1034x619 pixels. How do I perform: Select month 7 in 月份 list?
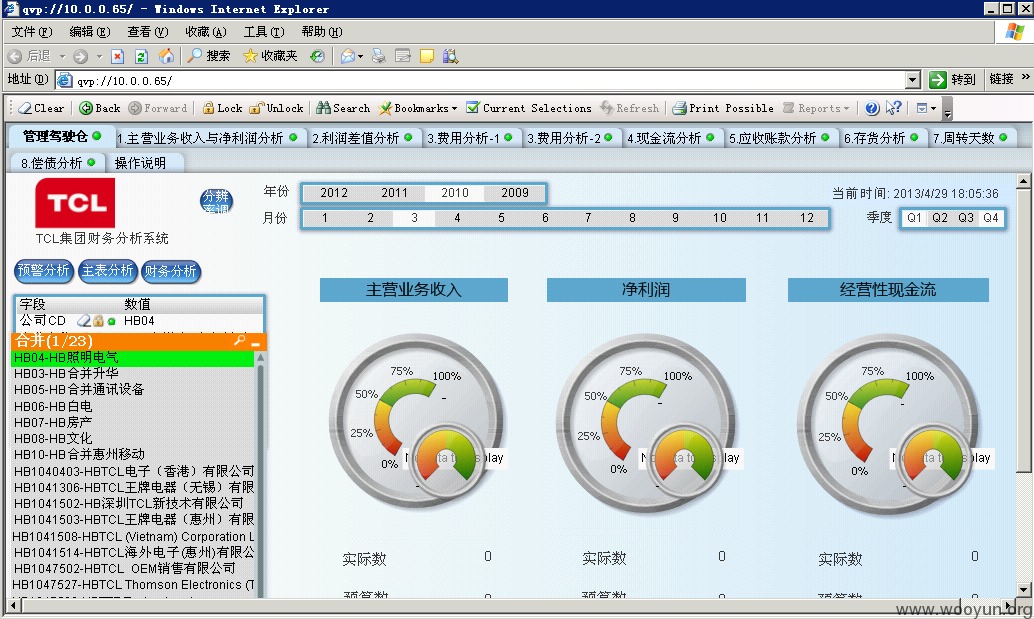pos(588,218)
